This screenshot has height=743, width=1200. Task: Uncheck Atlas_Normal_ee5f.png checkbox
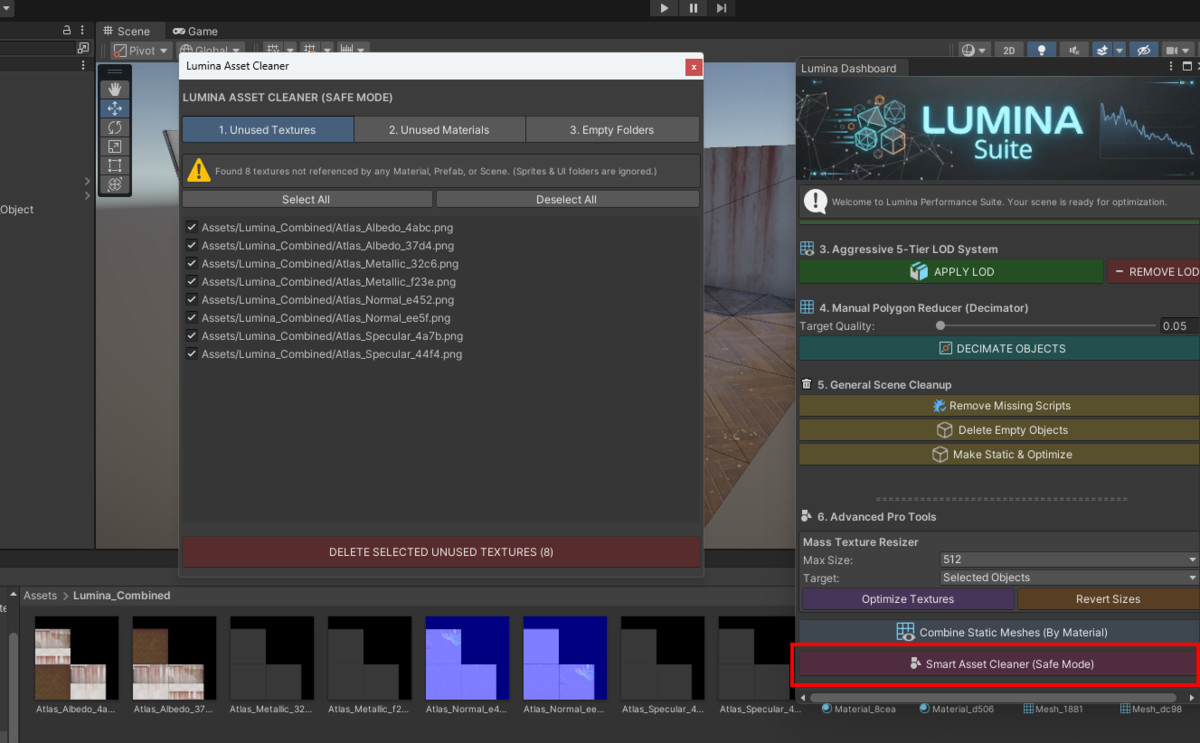coord(191,317)
